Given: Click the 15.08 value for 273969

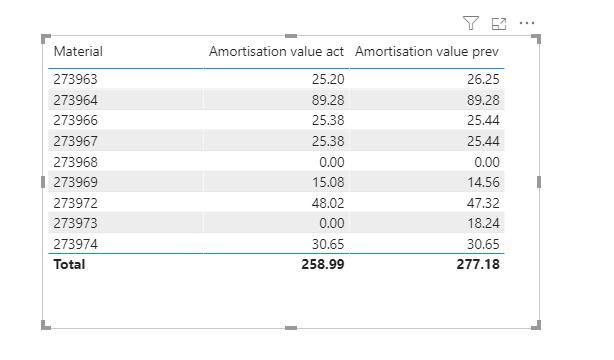Looking at the screenshot, I should [x=328, y=182].
